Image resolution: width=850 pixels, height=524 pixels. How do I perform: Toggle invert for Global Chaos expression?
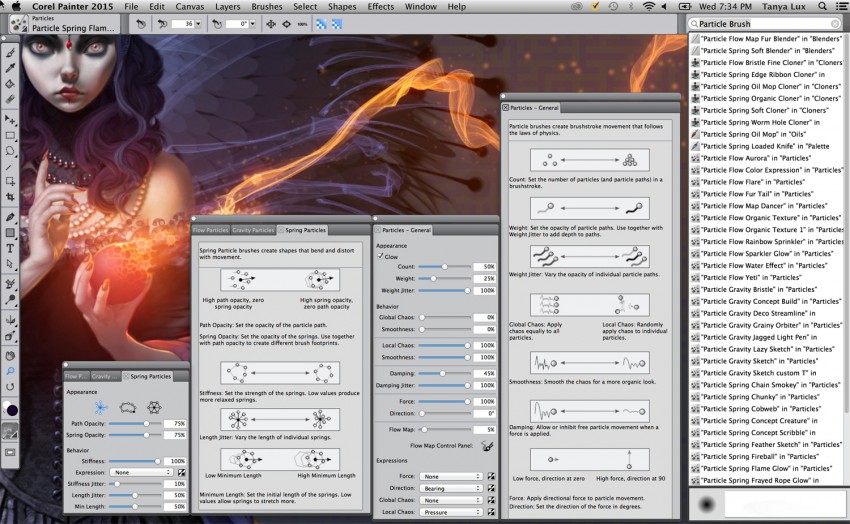point(491,500)
